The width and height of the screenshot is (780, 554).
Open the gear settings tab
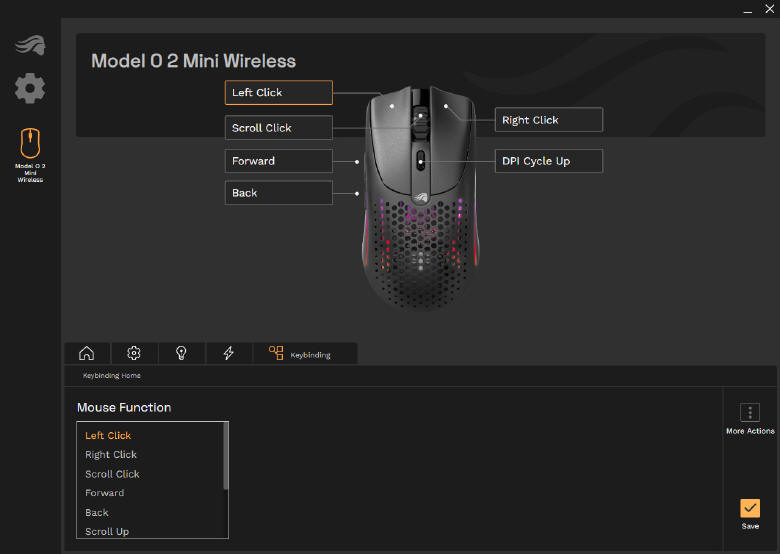pos(134,353)
